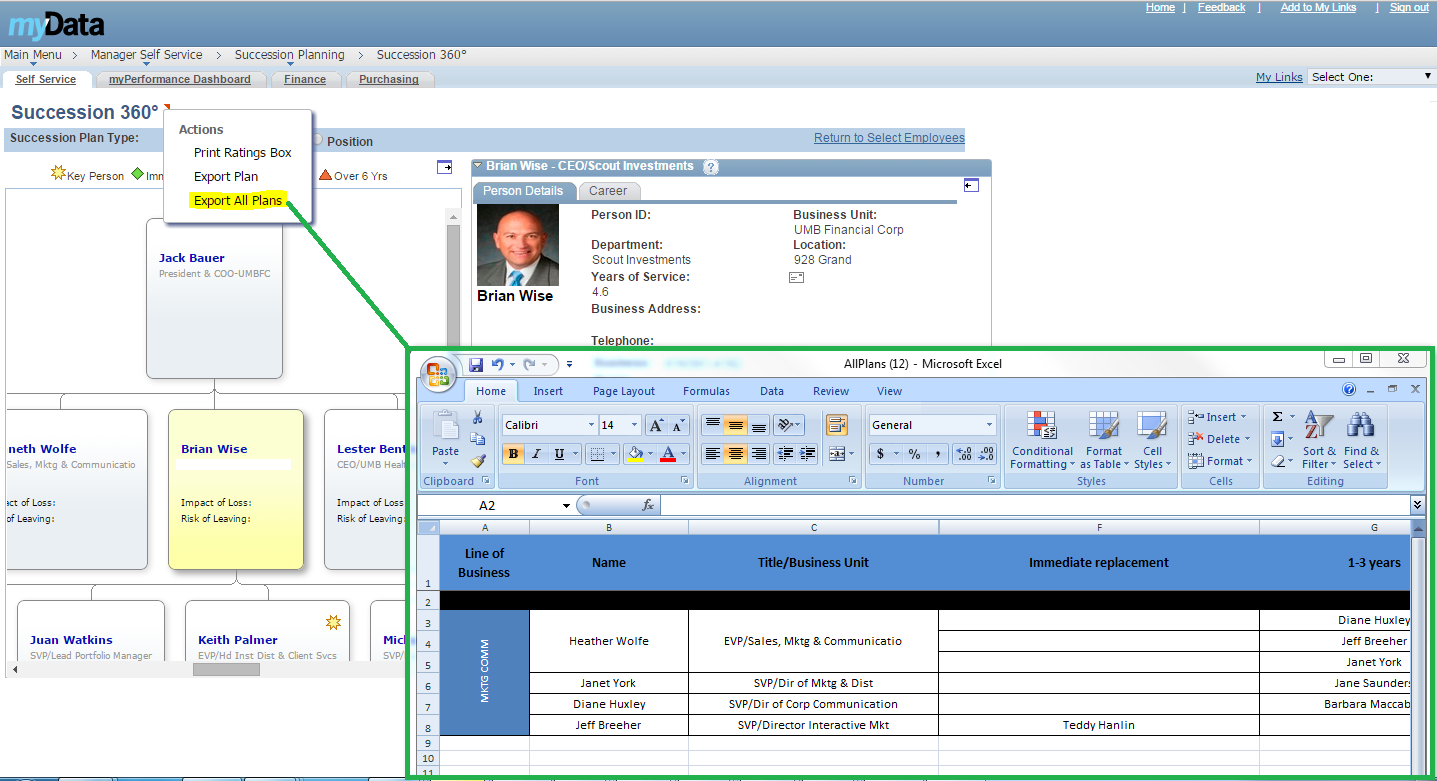Click Return to Select Employees link
Viewport: 1437px width, 781px height.
889,138
